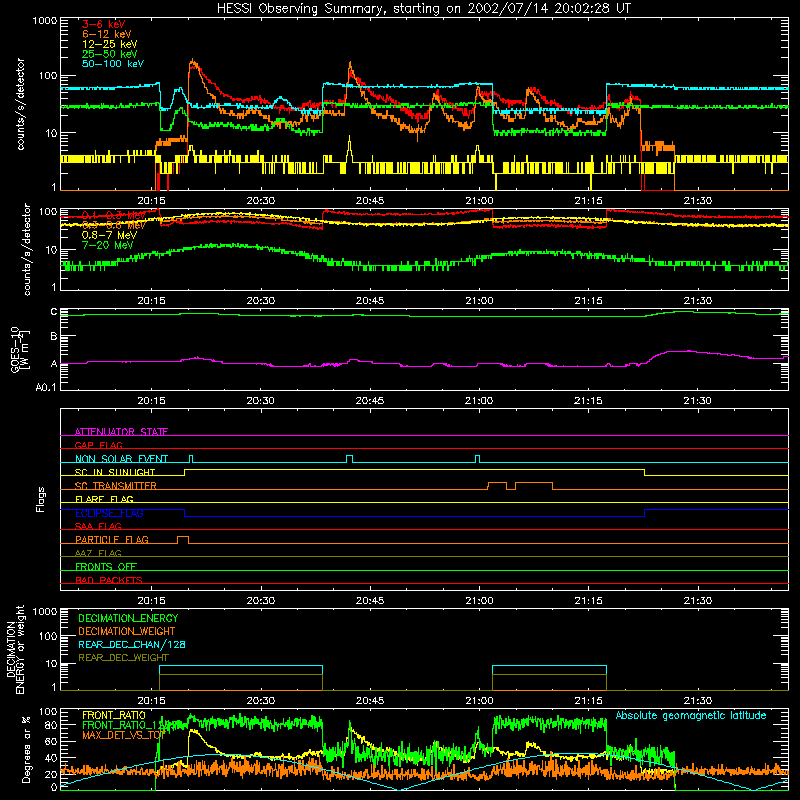This screenshot has height=800, width=800.
Task: Click the PARTICLE_FLAG label
Action: [112, 539]
